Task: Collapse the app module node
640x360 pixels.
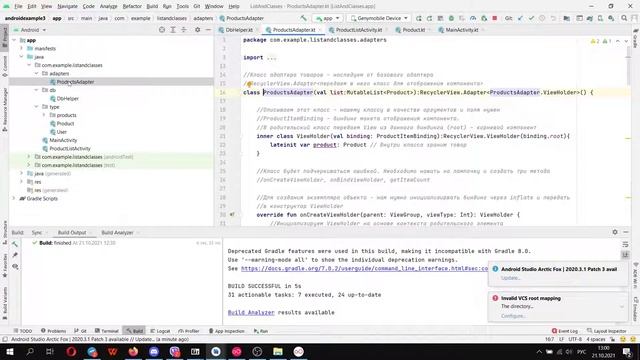Action: [14, 40]
